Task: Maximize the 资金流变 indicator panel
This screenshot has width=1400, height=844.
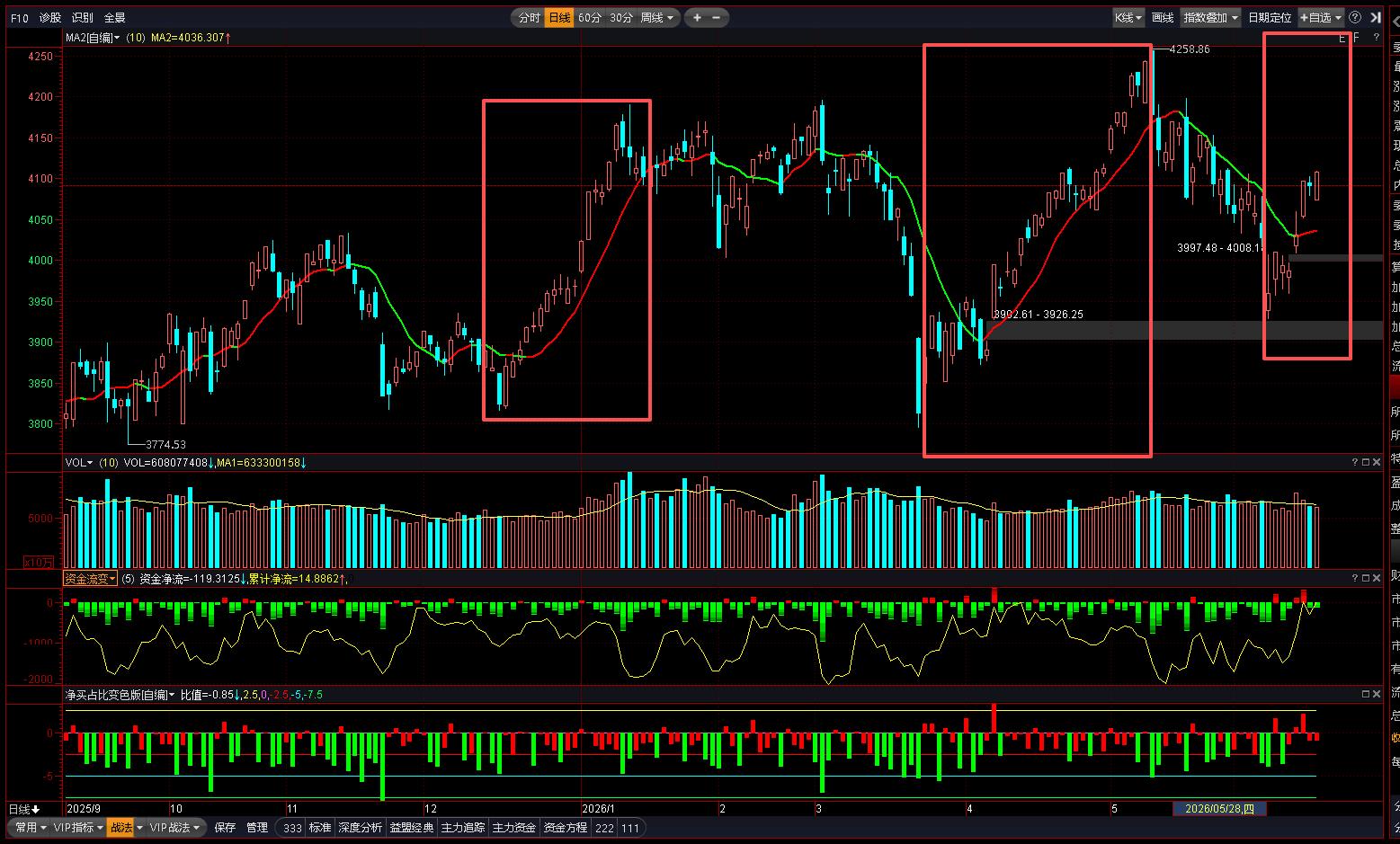Action: [x=1366, y=578]
